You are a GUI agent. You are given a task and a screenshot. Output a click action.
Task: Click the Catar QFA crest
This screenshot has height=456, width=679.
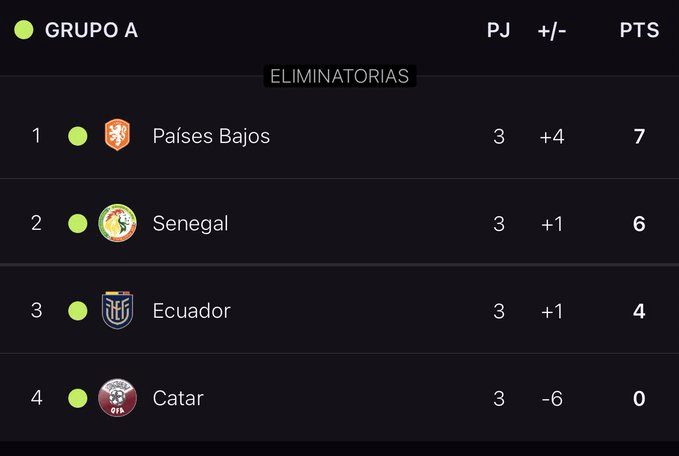117,398
